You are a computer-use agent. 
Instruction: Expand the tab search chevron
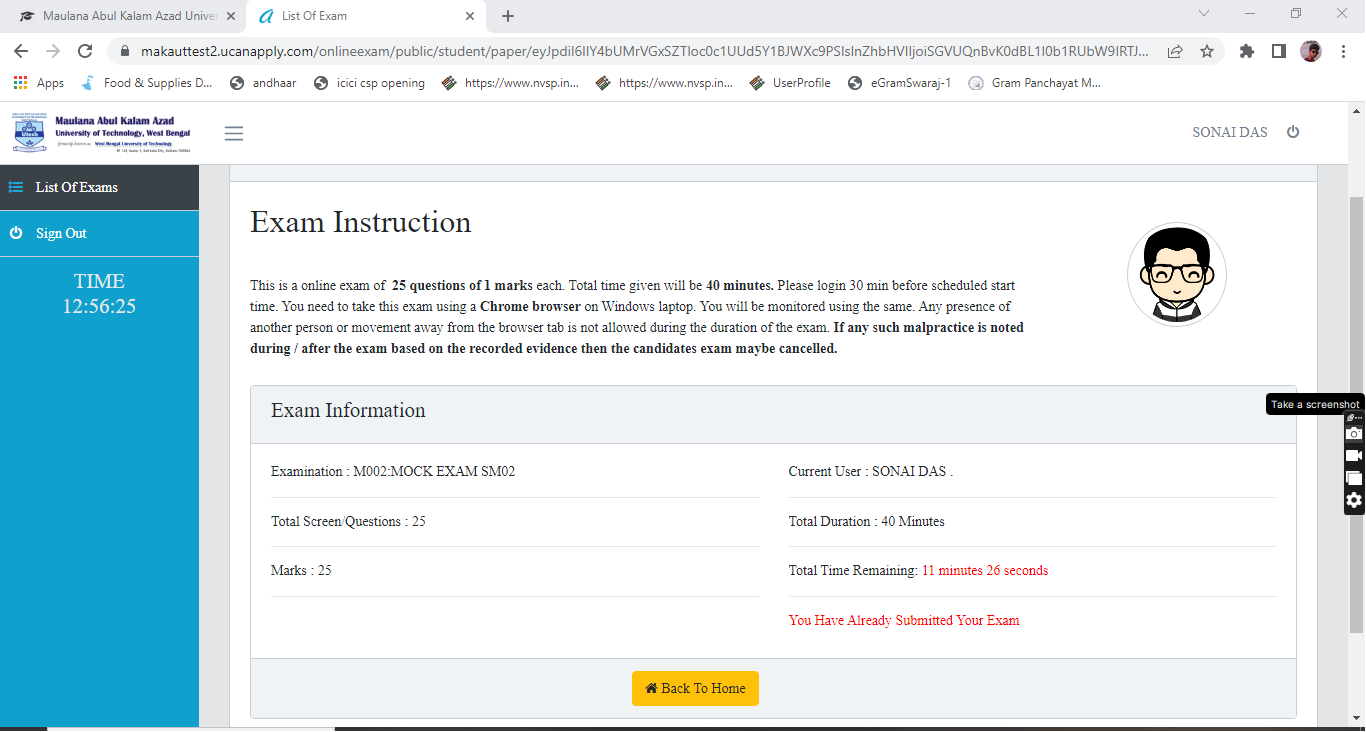coord(1204,14)
